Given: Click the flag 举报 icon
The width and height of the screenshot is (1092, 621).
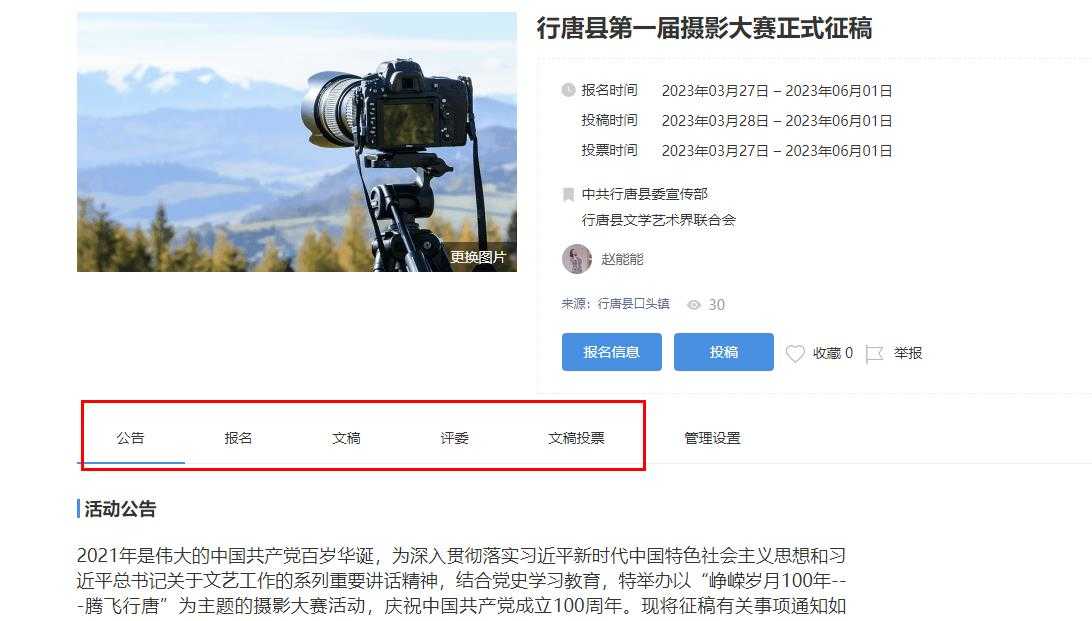Looking at the screenshot, I should 874,354.
